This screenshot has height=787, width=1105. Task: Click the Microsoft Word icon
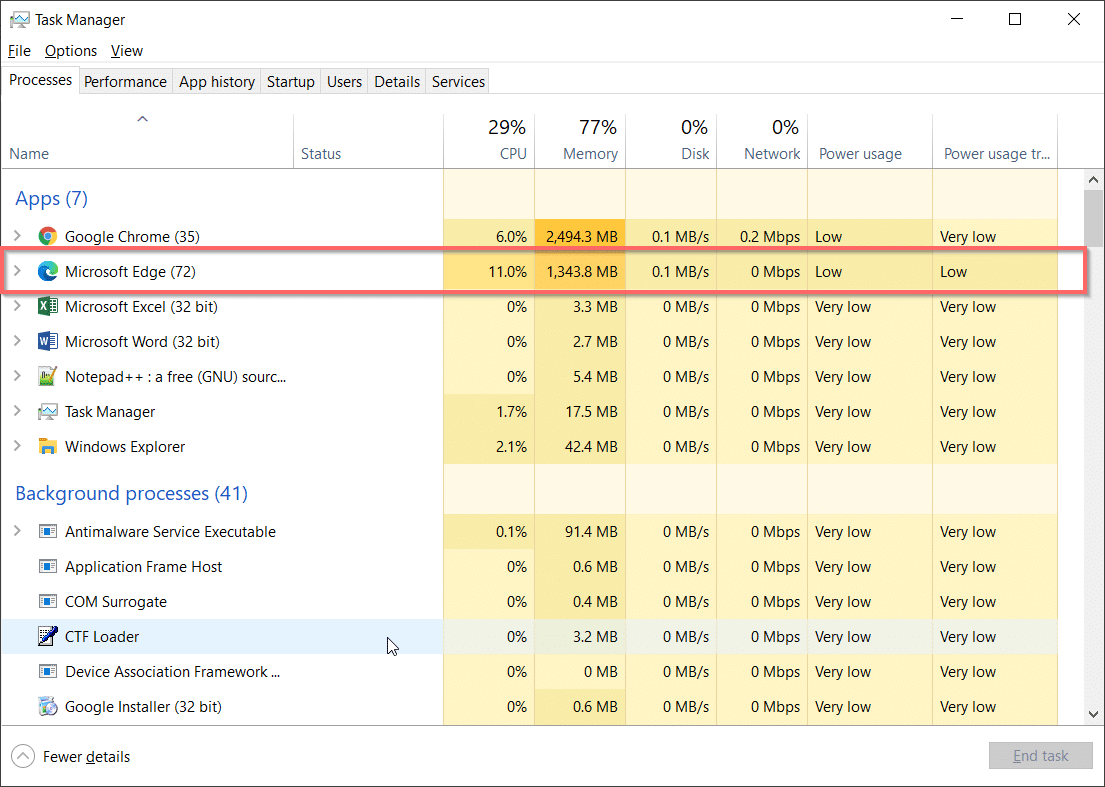[47, 342]
